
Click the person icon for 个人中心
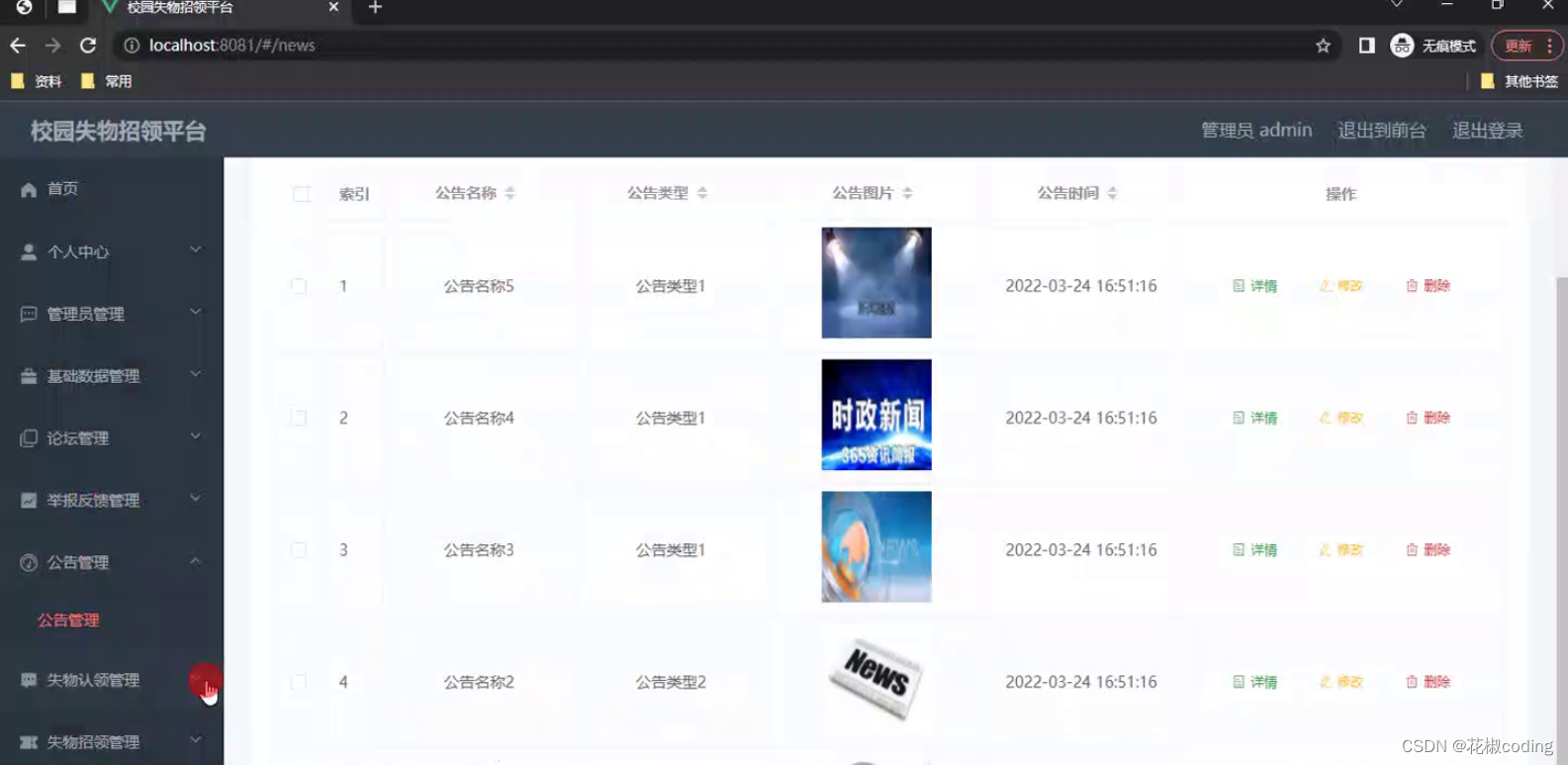coord(29,252)
